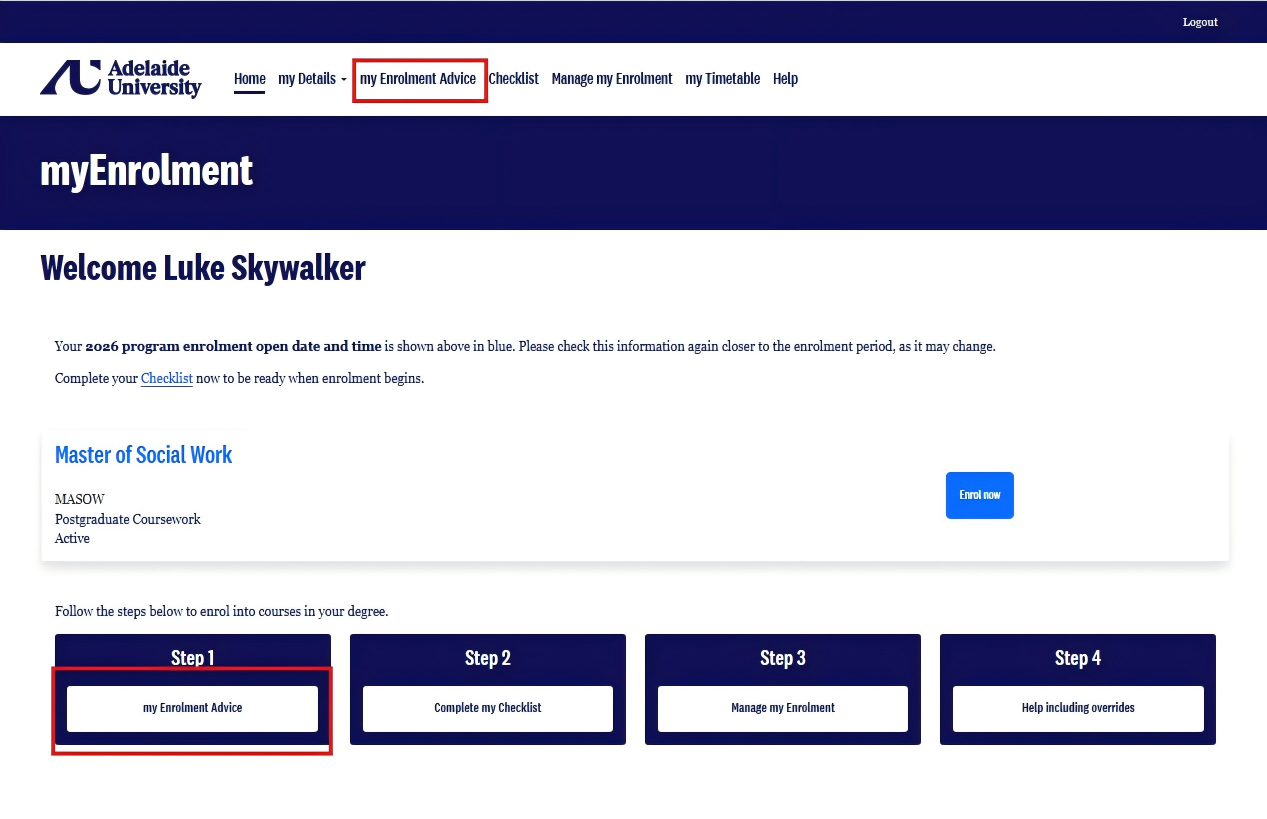Viewport: 1267px width, 819px height.
Task: Select Manage my Enrolment in the navigation bar
Action: coord(612,79)
